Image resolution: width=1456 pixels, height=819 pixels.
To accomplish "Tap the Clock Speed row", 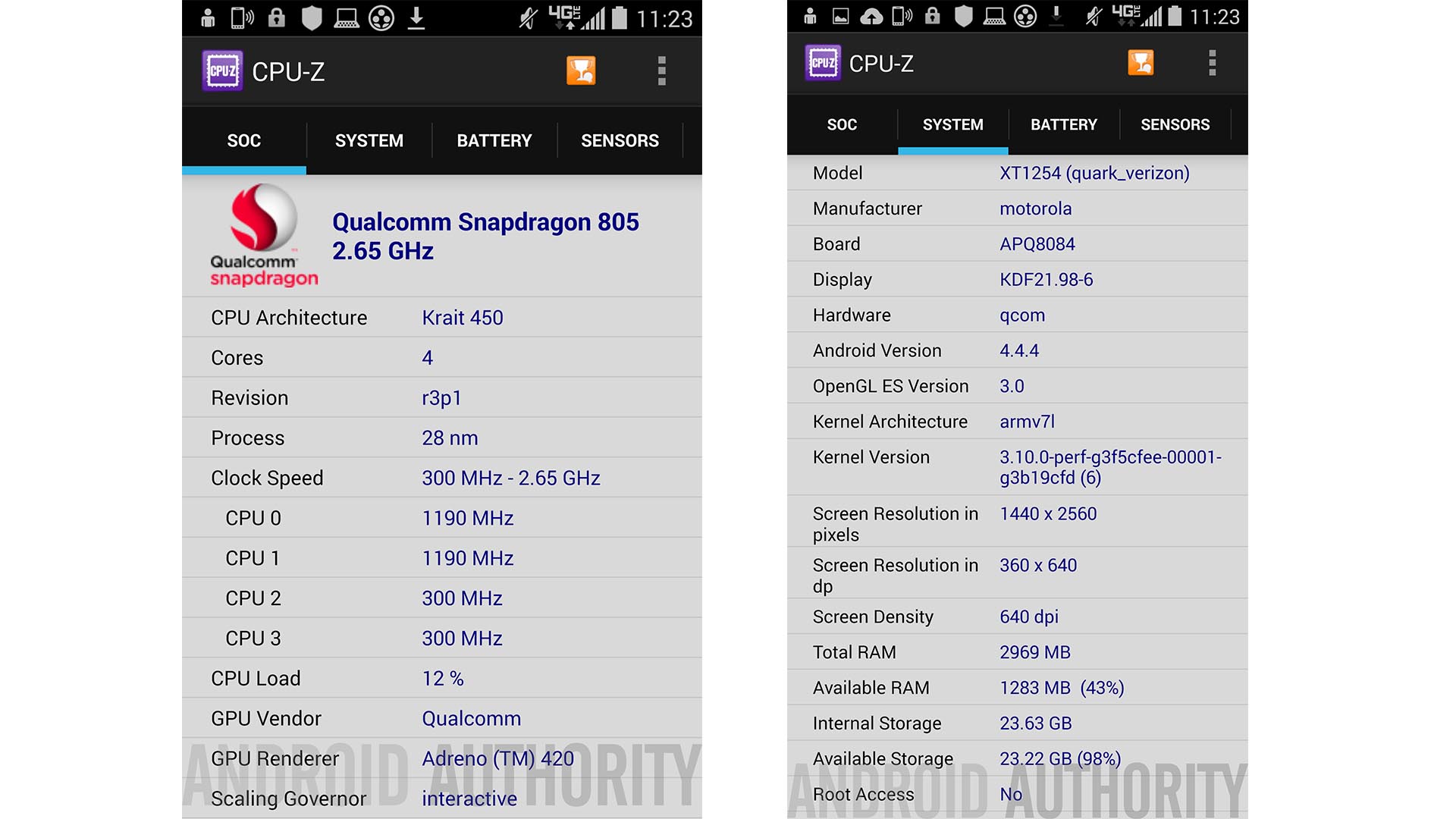I will coord(442,478).
